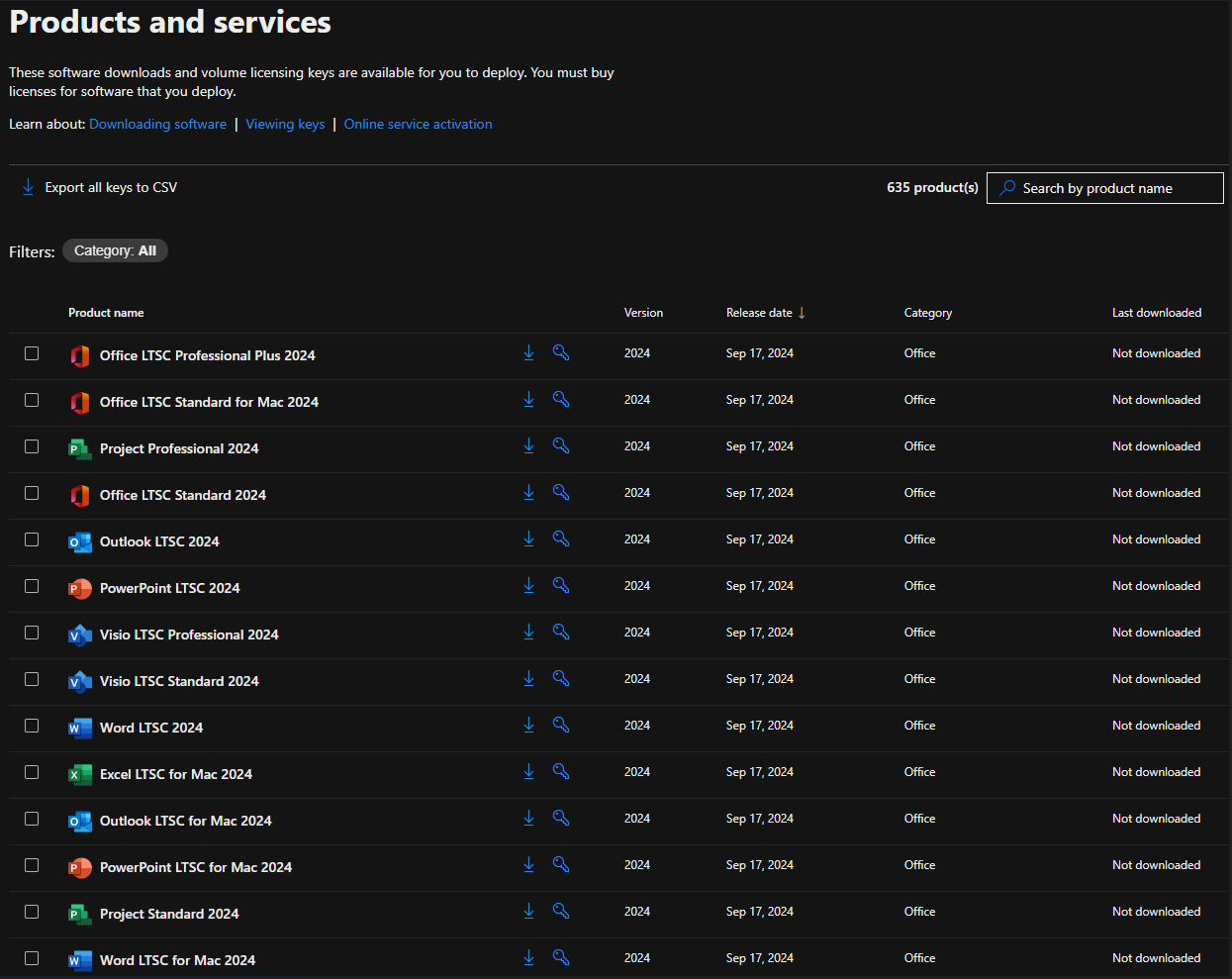Open Visio LTSC Standard 2024 product name
This screenshot has height=979, width=1232.
pyautogui.click(x=179, y=681)
